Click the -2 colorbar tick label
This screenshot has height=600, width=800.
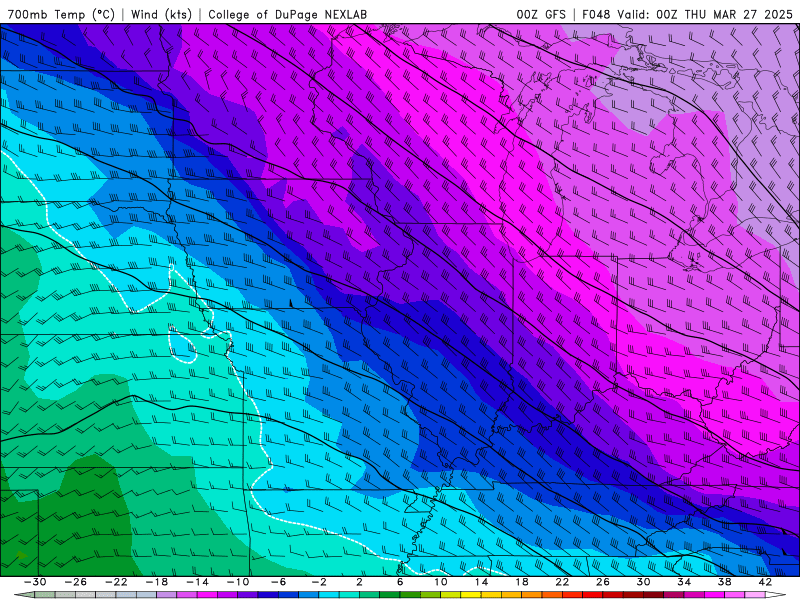click(318, 582)
